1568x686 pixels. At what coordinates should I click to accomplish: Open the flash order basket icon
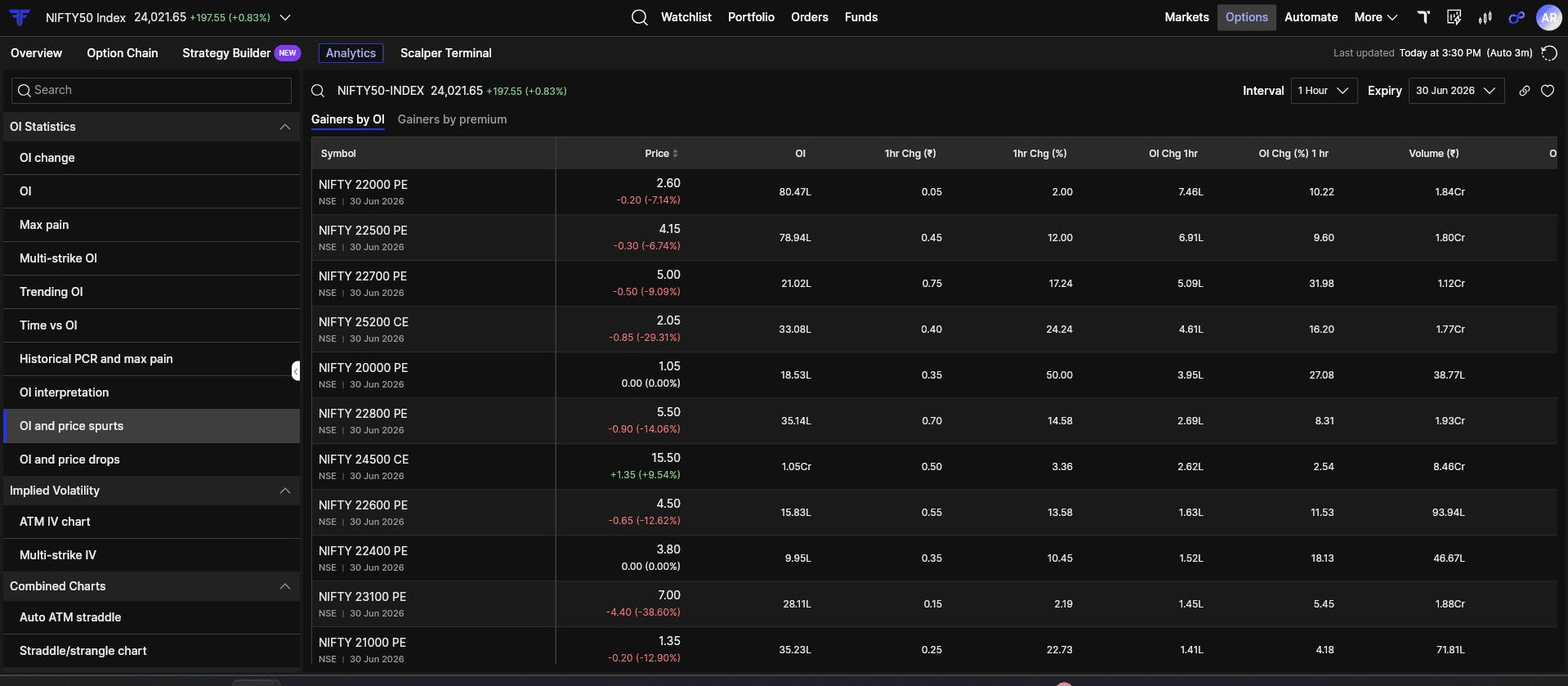[x=1454, y=17]
